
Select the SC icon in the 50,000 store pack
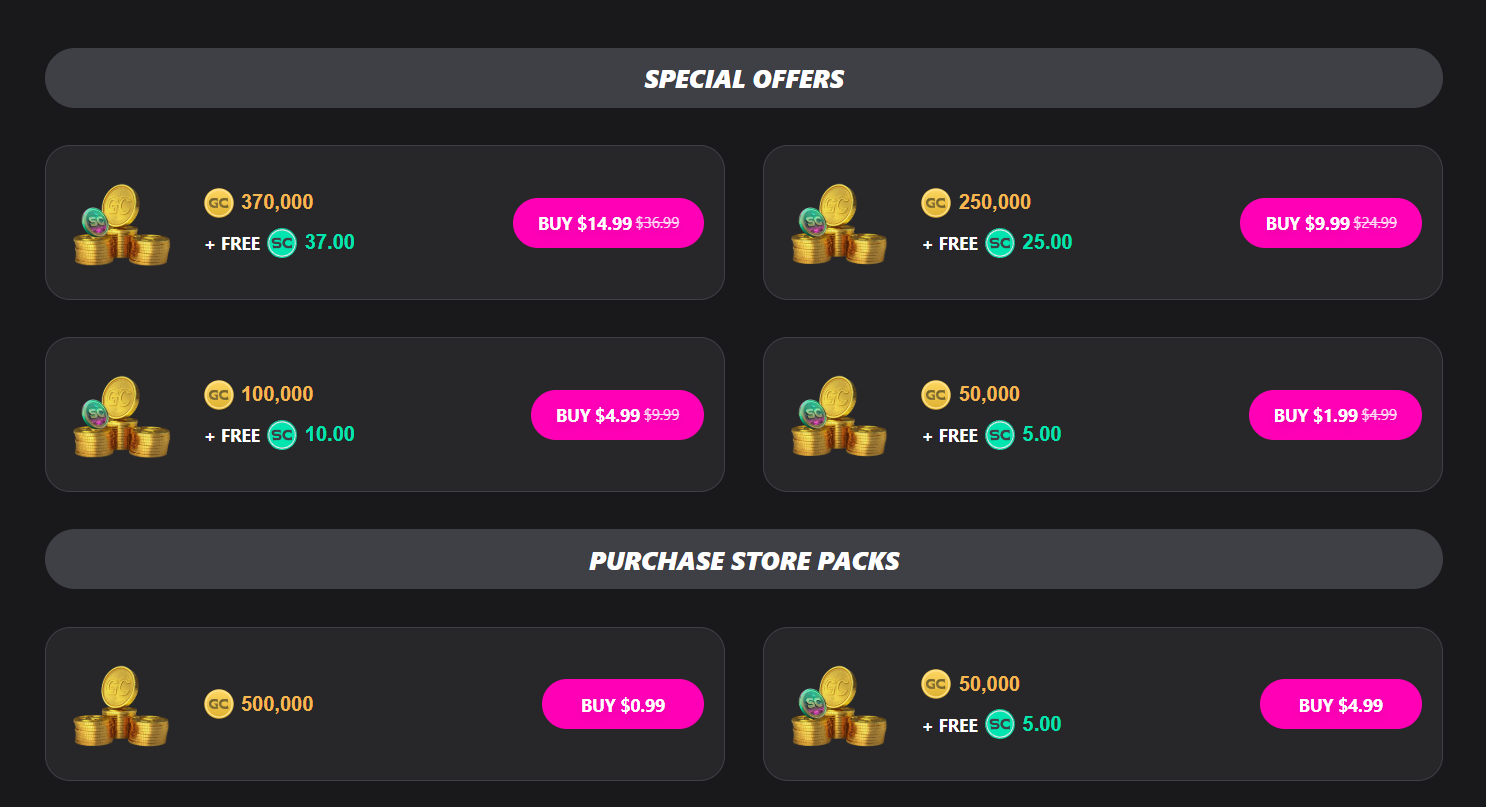[x=998, y=724]
